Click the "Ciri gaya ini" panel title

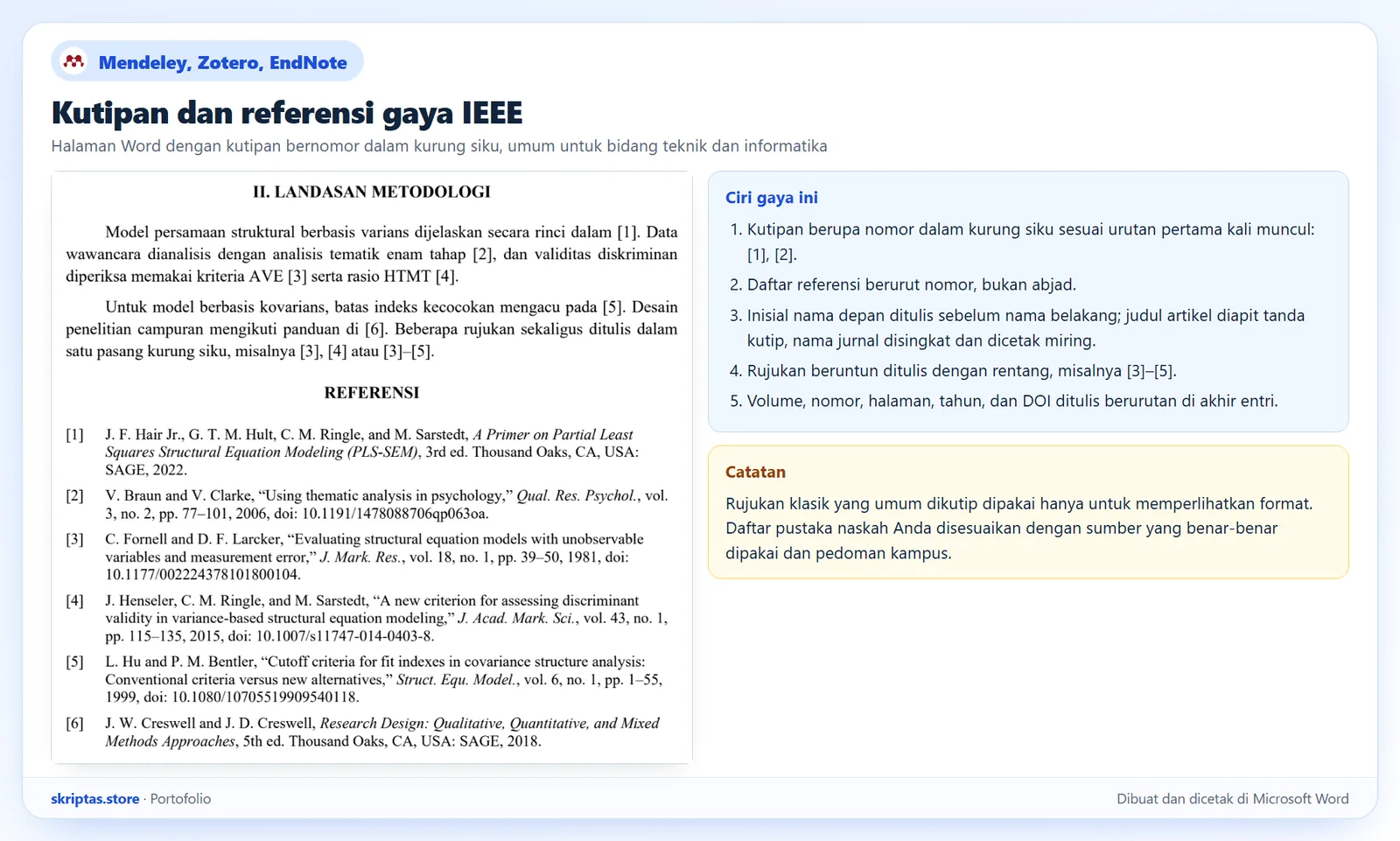772,198
